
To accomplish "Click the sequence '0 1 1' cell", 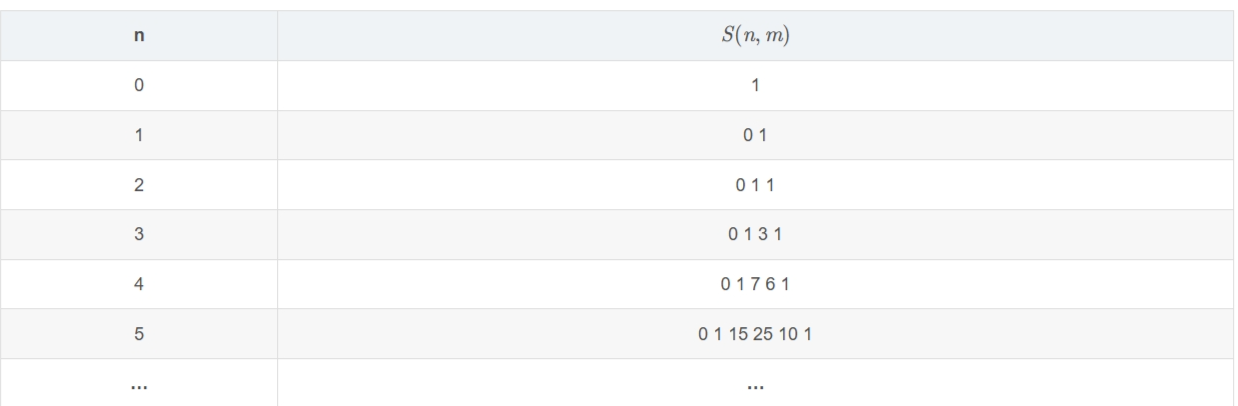I will click(755, 185).
